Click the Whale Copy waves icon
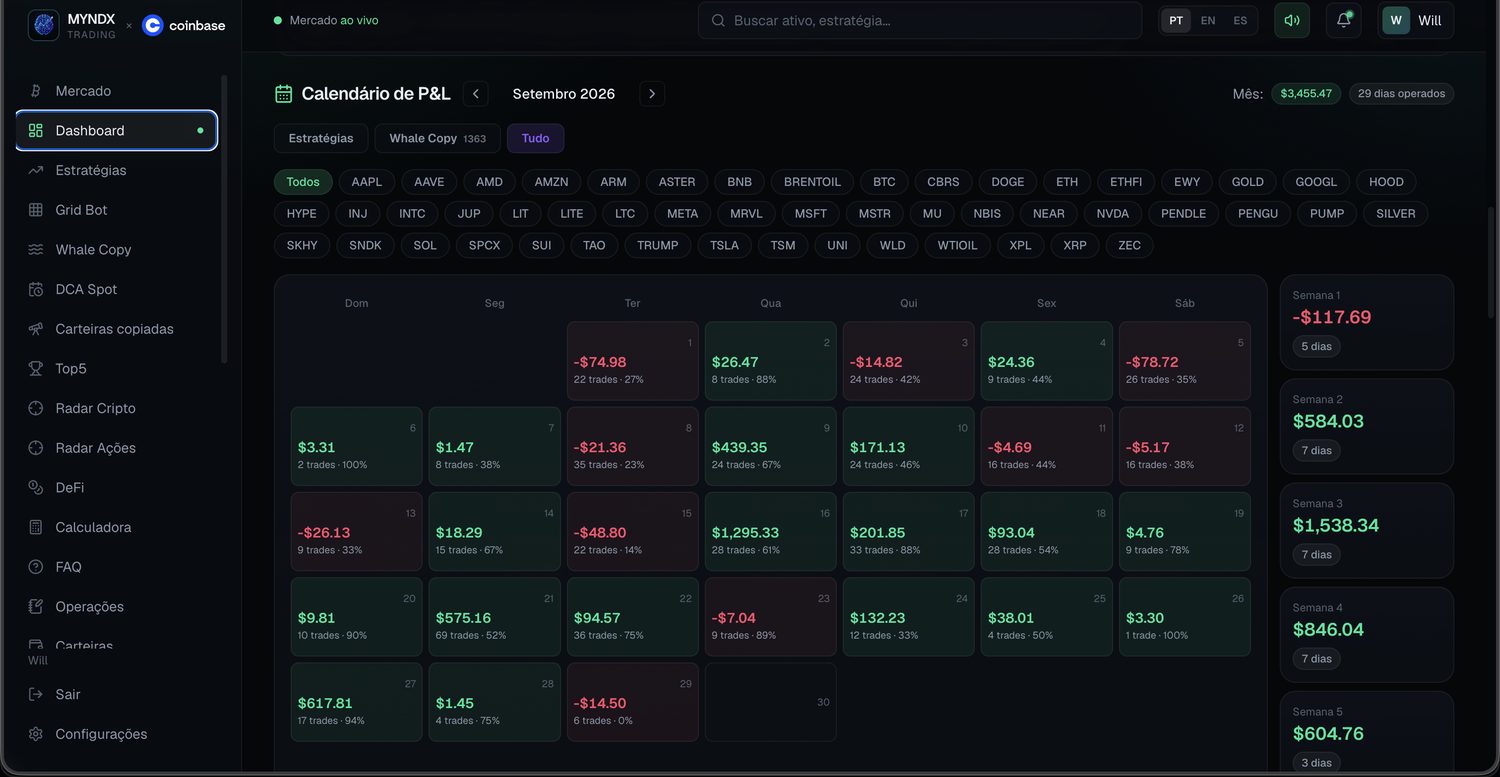 pos(36,250)
